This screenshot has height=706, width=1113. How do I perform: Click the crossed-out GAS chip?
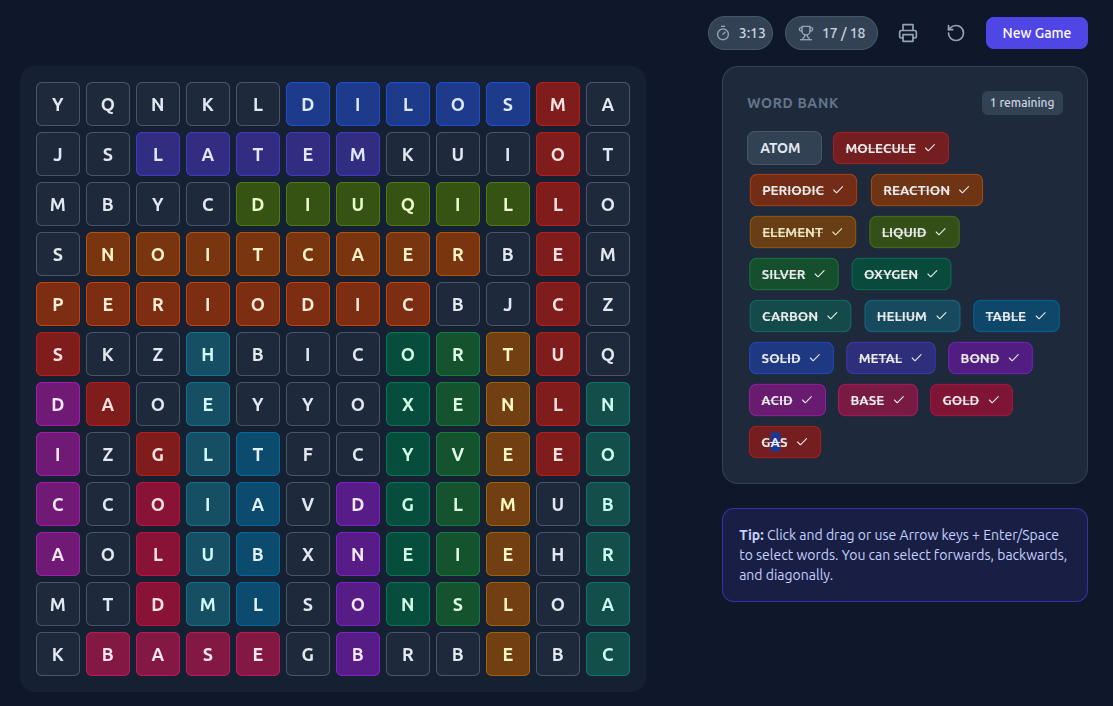click(x=785, y=441)
